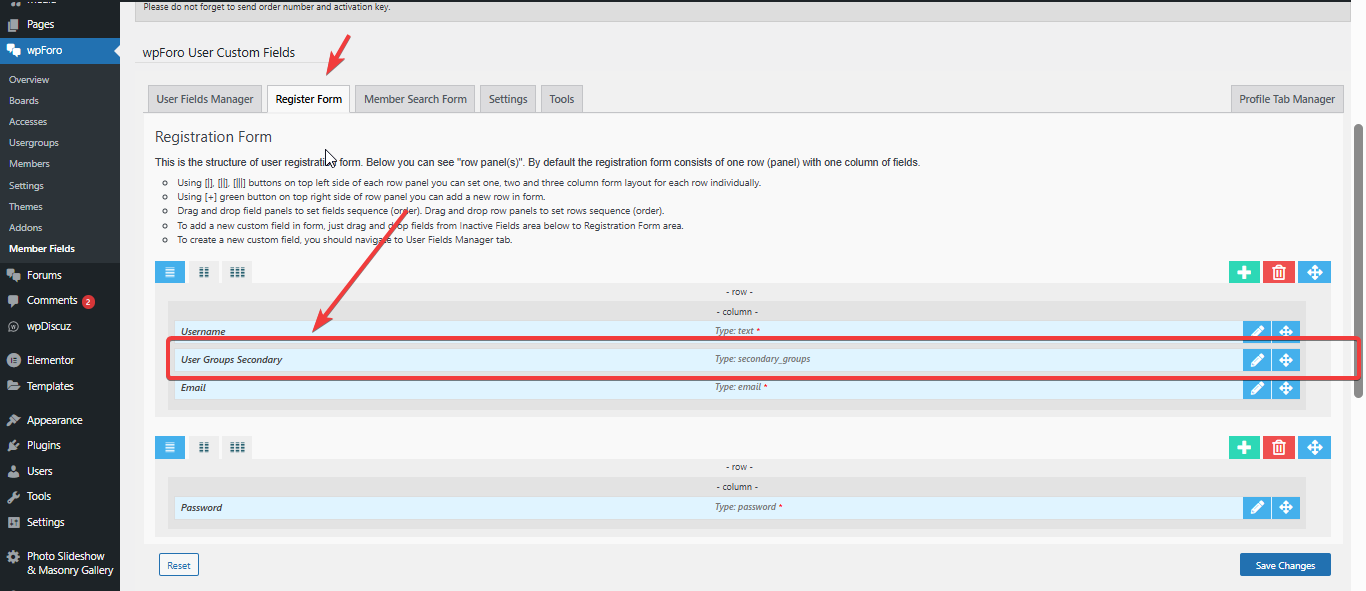Viewport: 1366px width, 591px height.
Task: Click edit pencil icon for Username field
Action: (1257, 332)
